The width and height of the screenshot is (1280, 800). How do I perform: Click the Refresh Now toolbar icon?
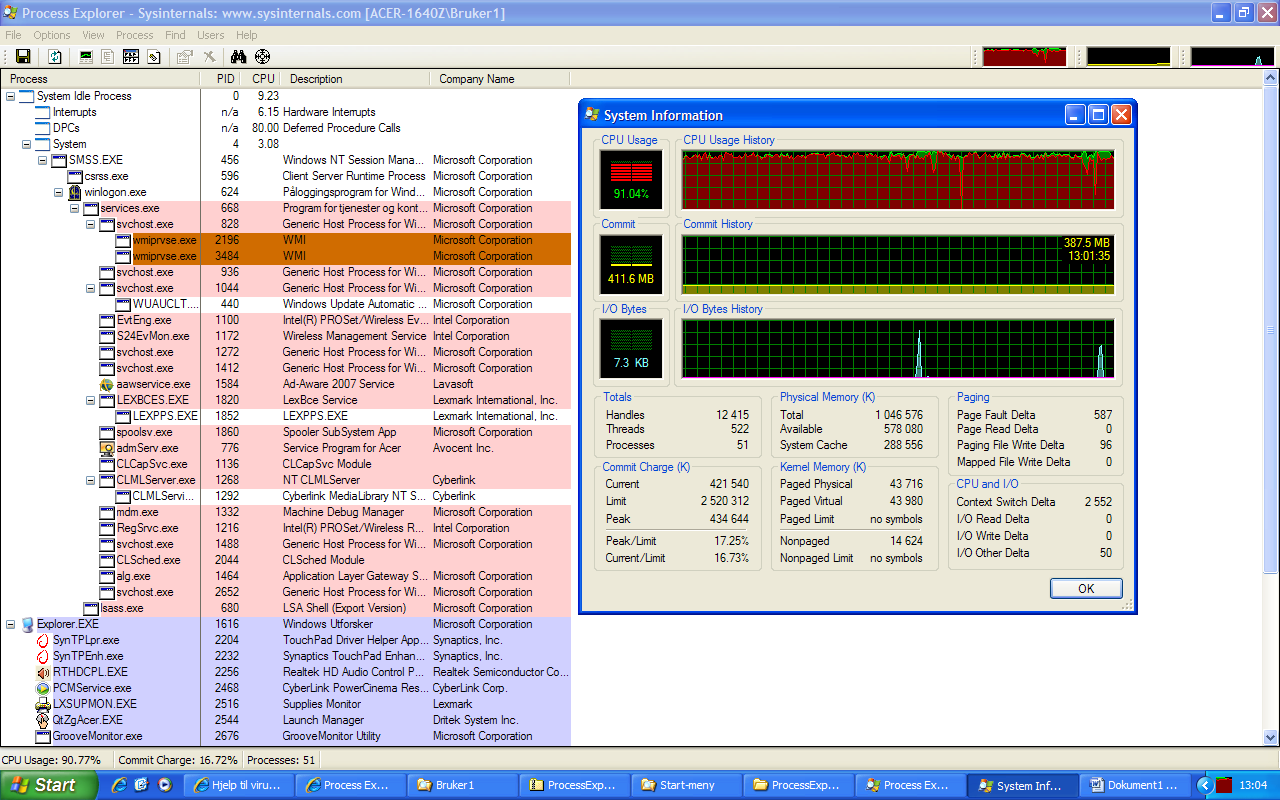(55, 57)
